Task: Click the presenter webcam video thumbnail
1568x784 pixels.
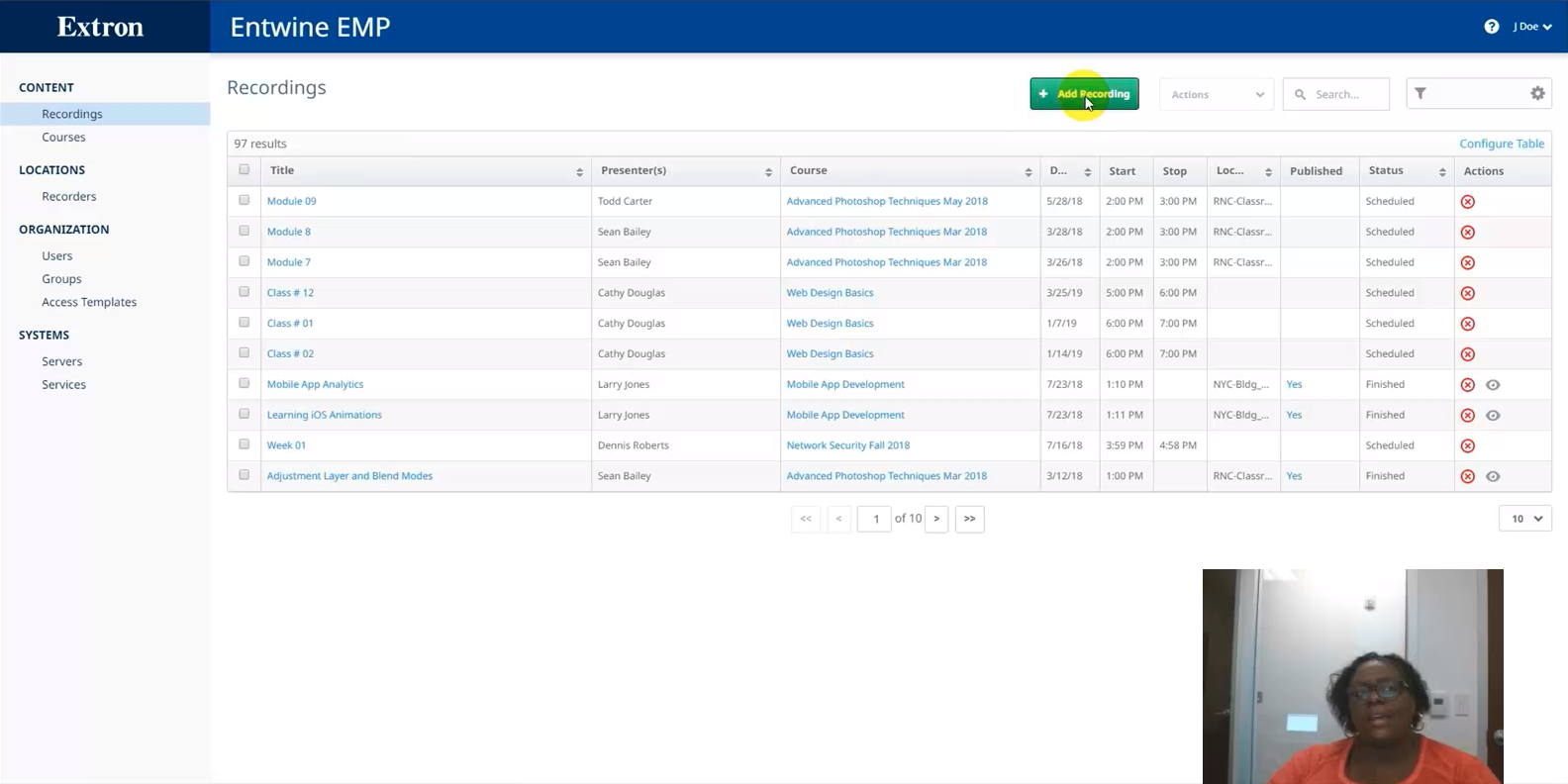Action: click(1352, 676)
